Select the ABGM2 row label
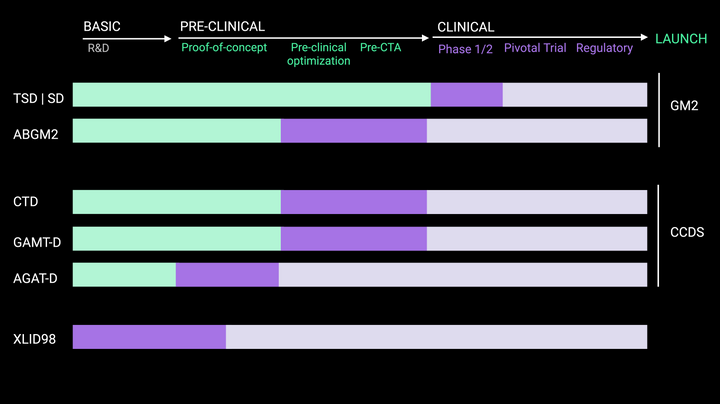The height and width of the screenshot is (404, 720). click(x=36, y=135)
